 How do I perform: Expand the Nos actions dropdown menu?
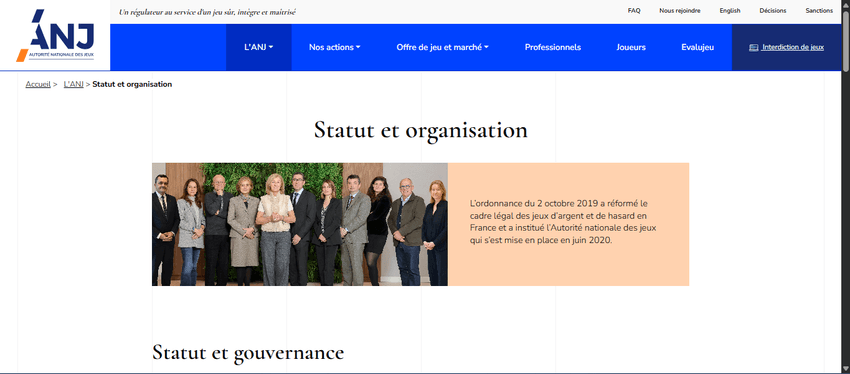tap(334, 47)
